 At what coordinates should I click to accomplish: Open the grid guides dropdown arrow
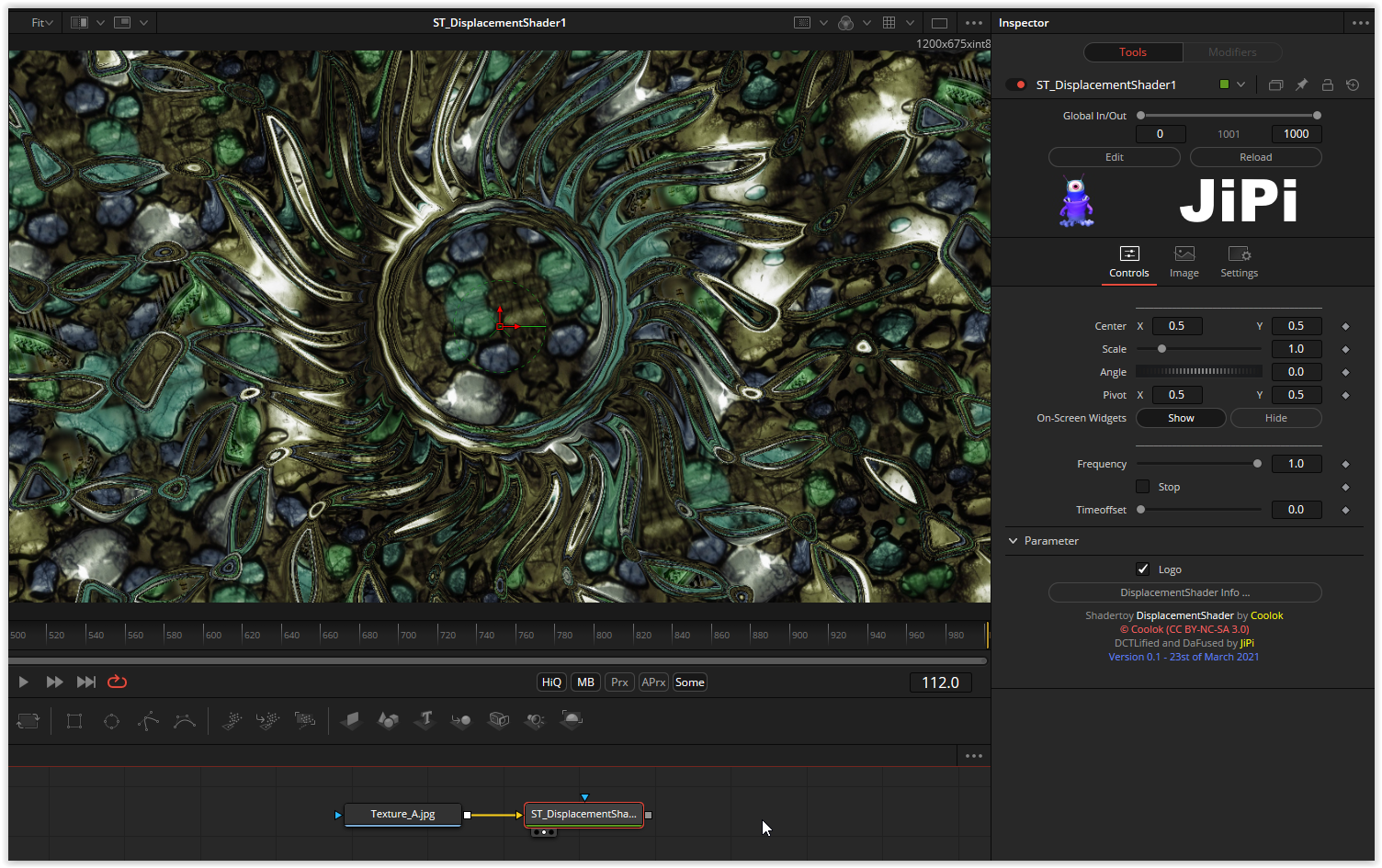pos(910,23)
